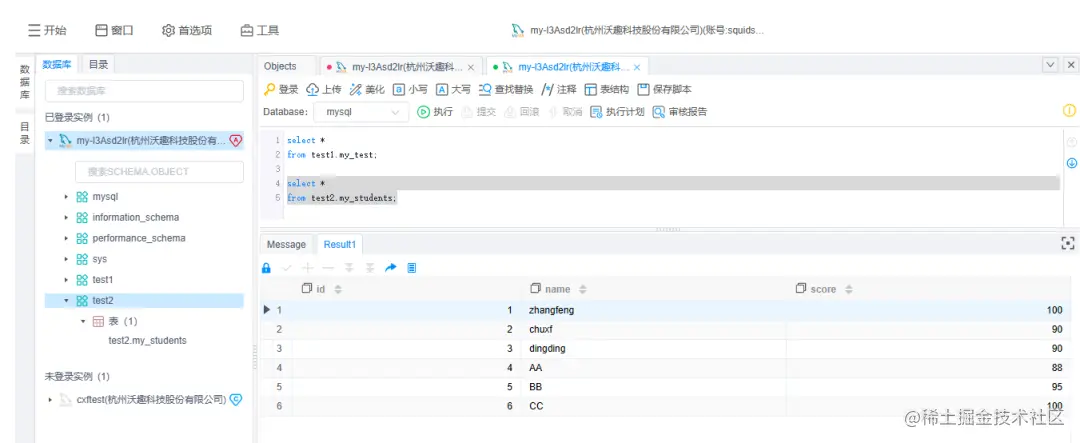The height and width of the screenshot is (443, 1080).
Task: Open the tab list dropdown arrow at top right
Action: tap(1050, 65)
